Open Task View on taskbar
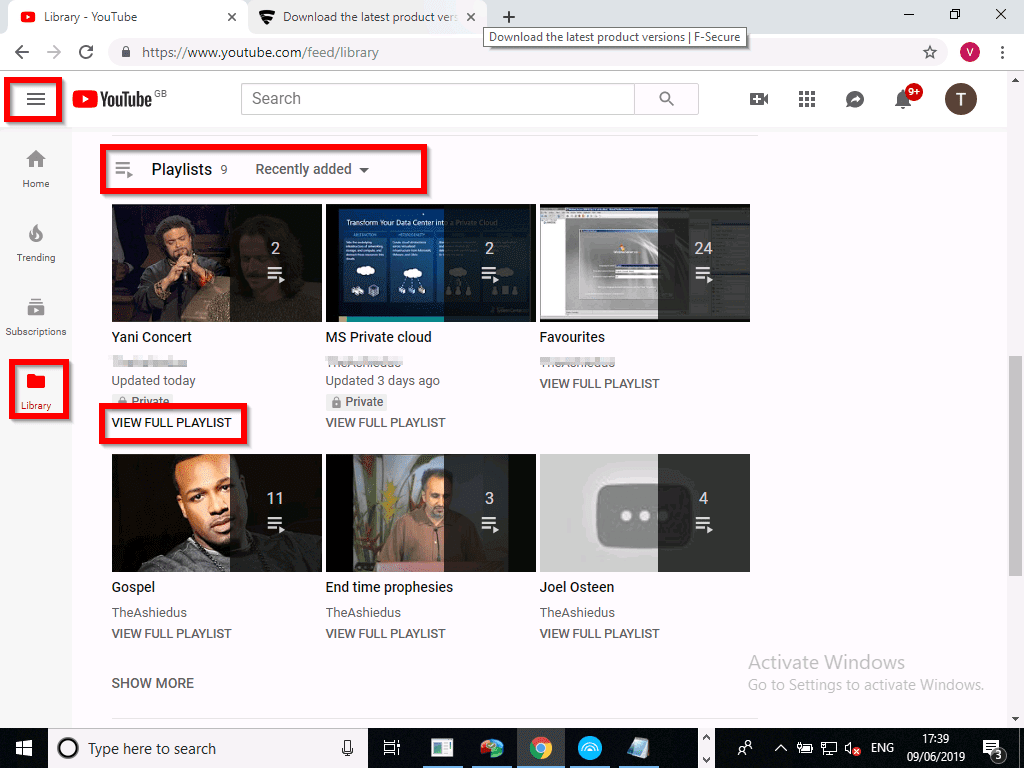 pos(392,748)
